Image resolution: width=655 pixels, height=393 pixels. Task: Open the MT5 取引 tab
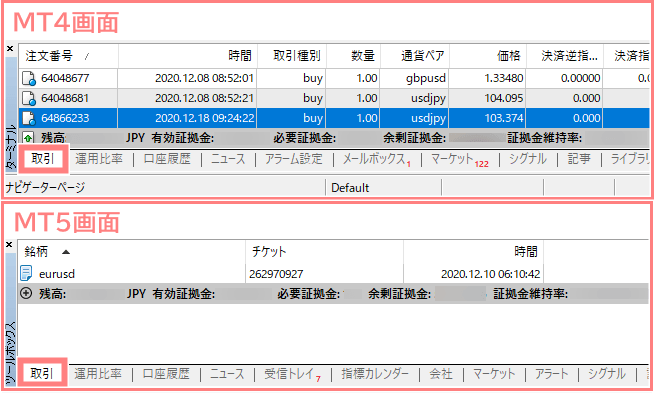tap(42, 373)
